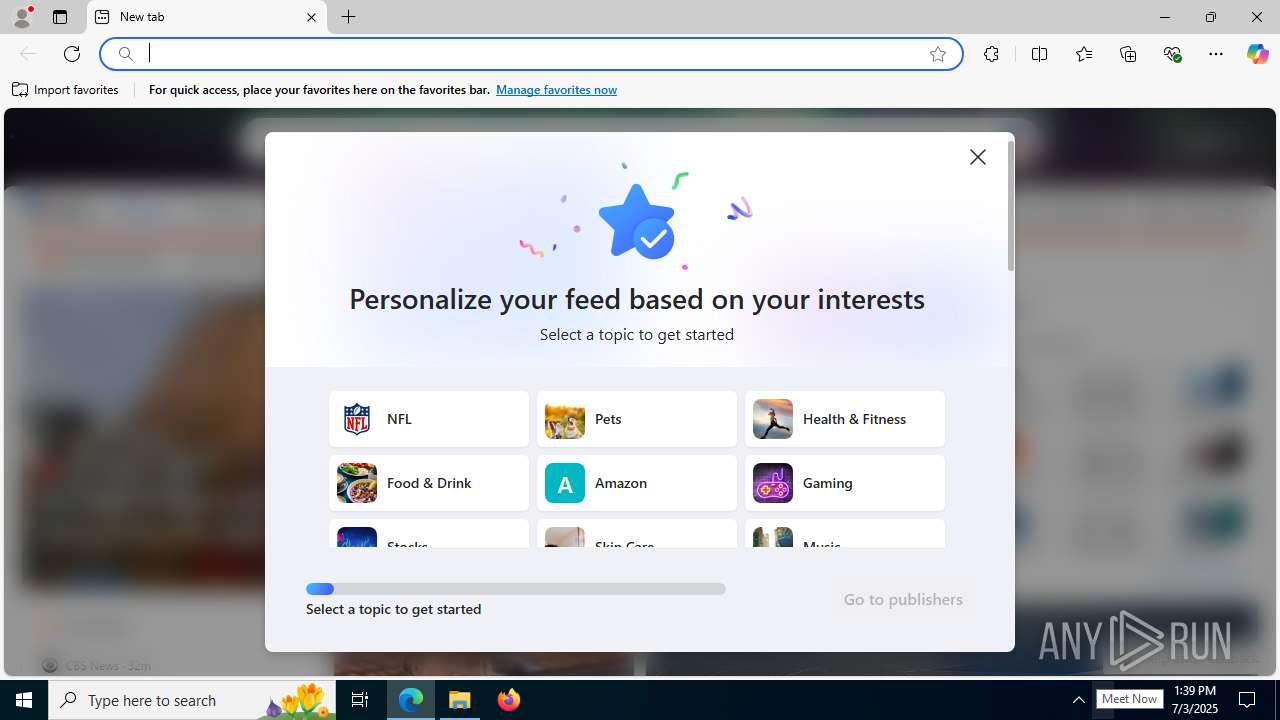Click the Back navigation arrow
The height and width of the screenshot is (720, 1280).
[28, 54]
